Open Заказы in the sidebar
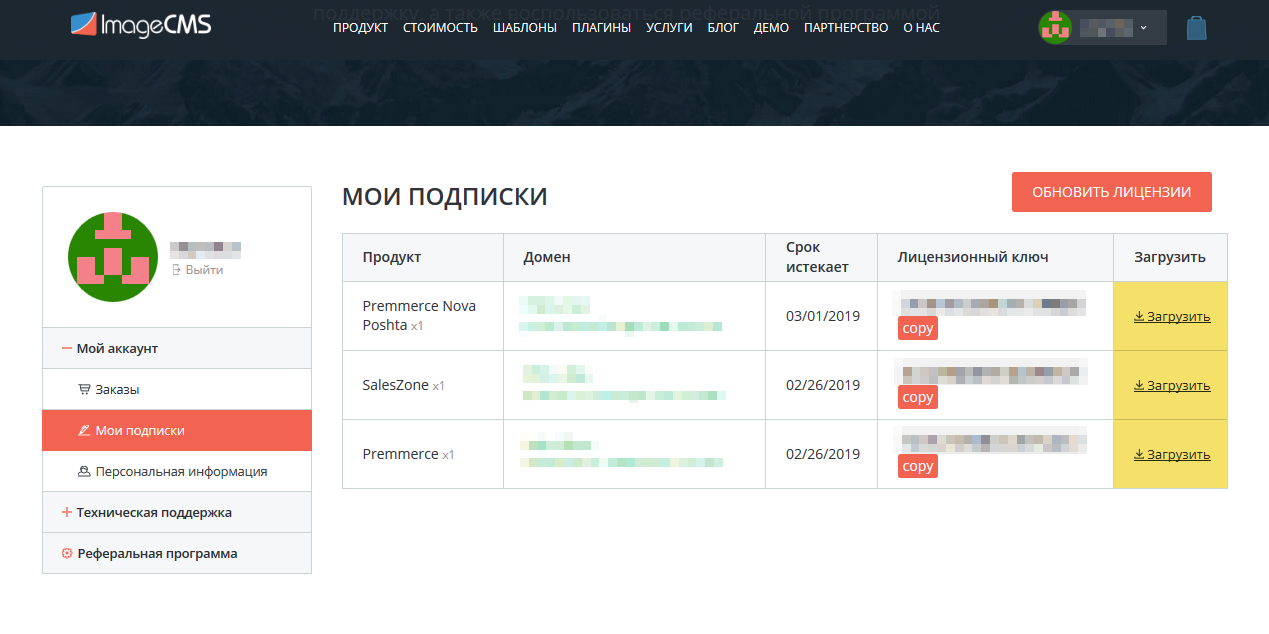The image size is (1269, 634). tap(177, 389)
